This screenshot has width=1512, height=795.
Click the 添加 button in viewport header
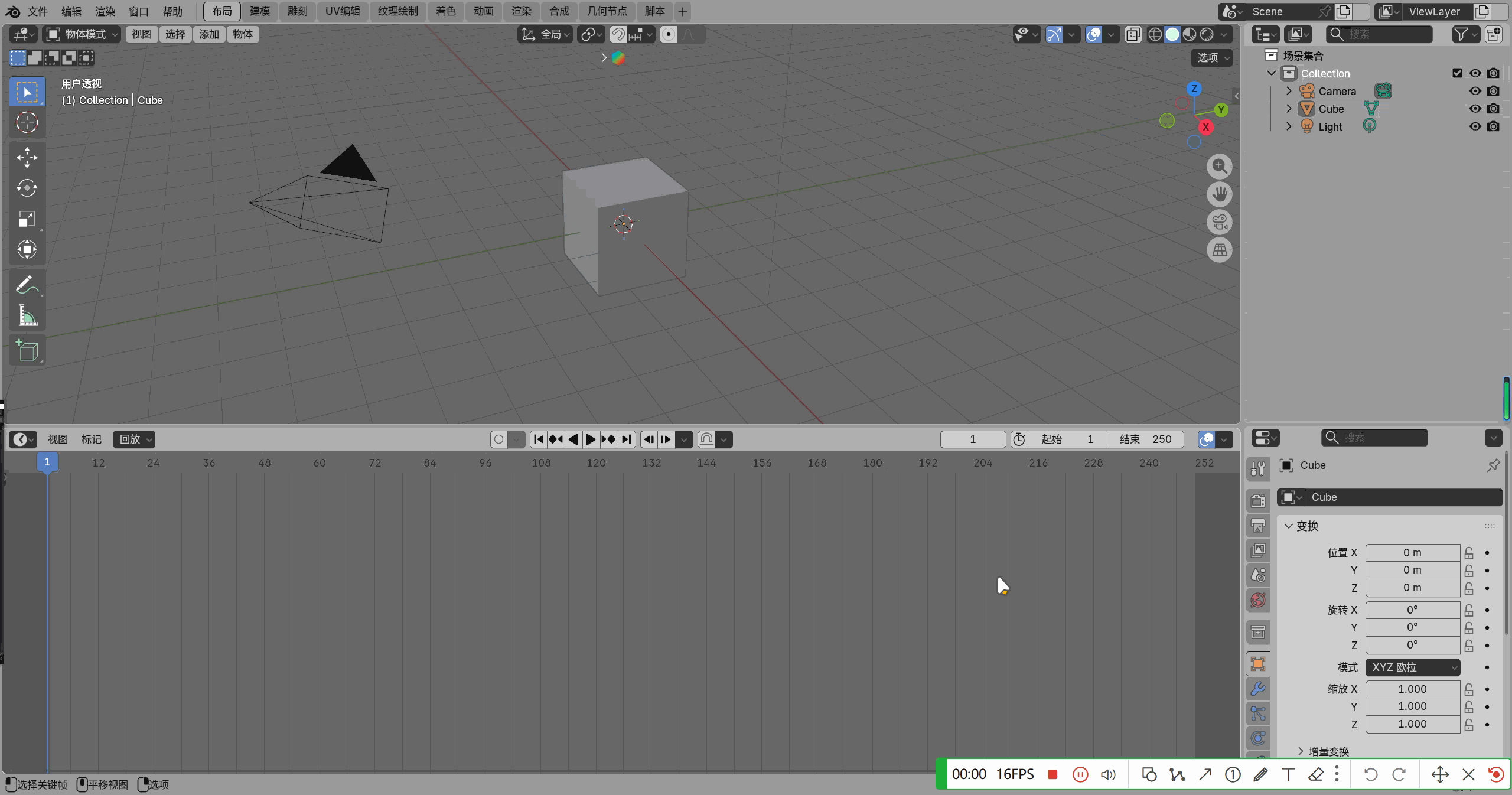click(x=208, y=34)
